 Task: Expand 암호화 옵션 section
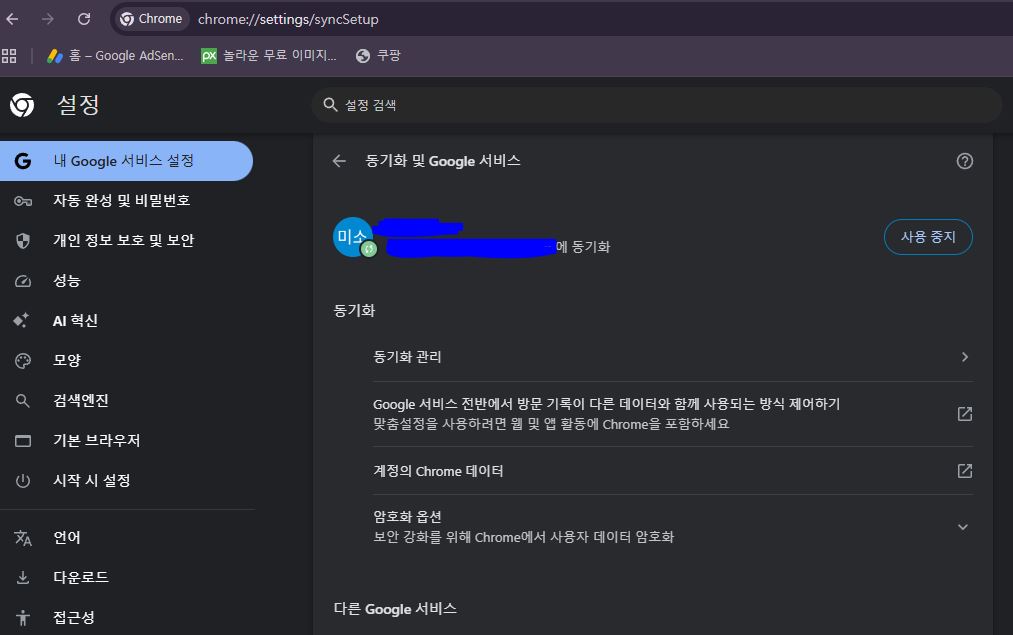[673, 526]
